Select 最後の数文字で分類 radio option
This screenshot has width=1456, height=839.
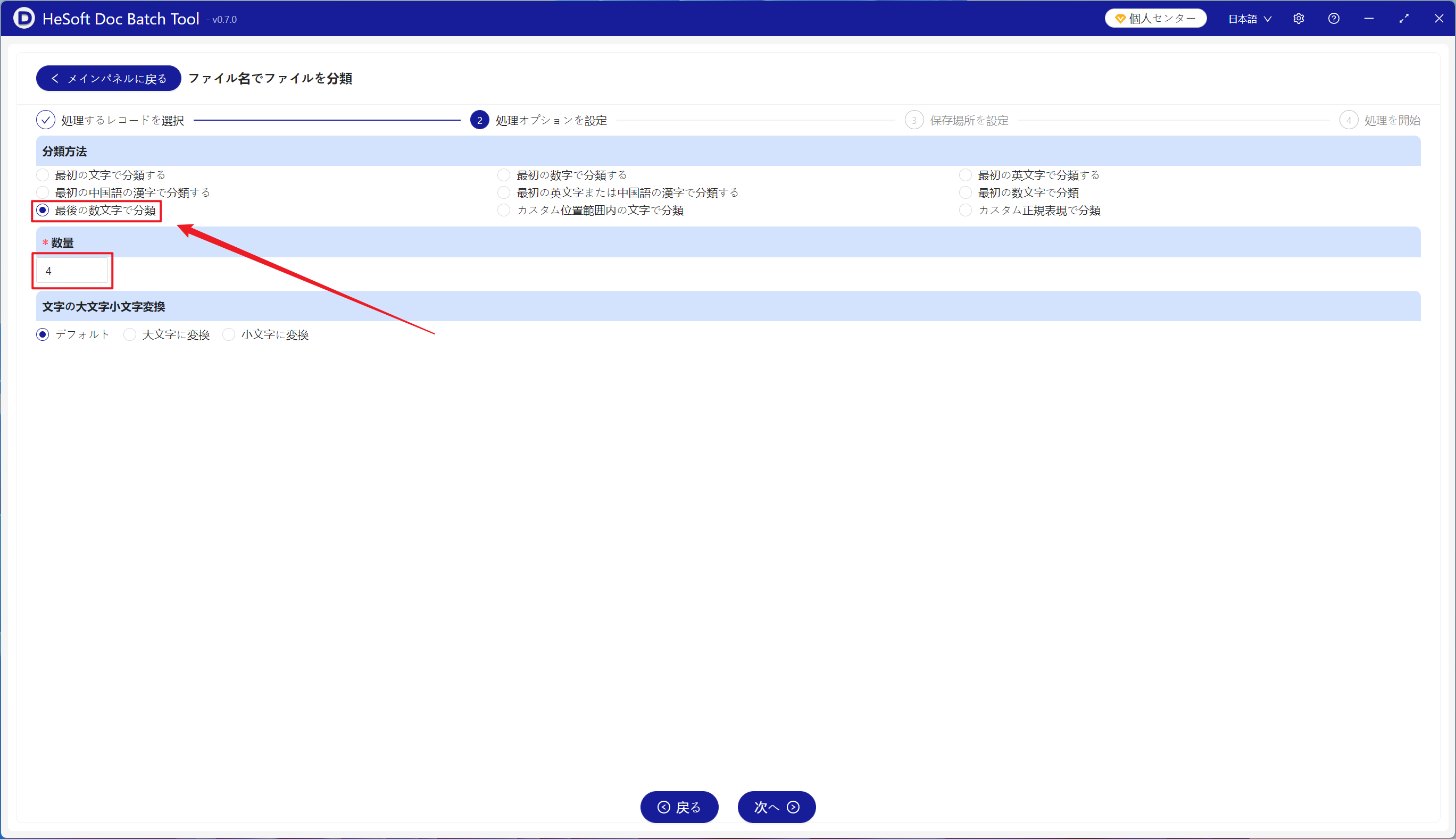click(x=96, y=211)
